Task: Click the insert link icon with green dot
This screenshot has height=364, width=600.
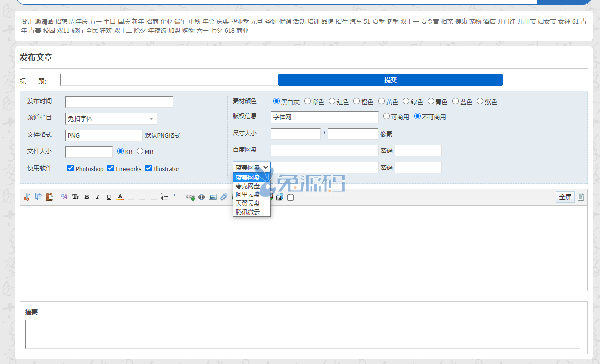Action: point(190,197)
